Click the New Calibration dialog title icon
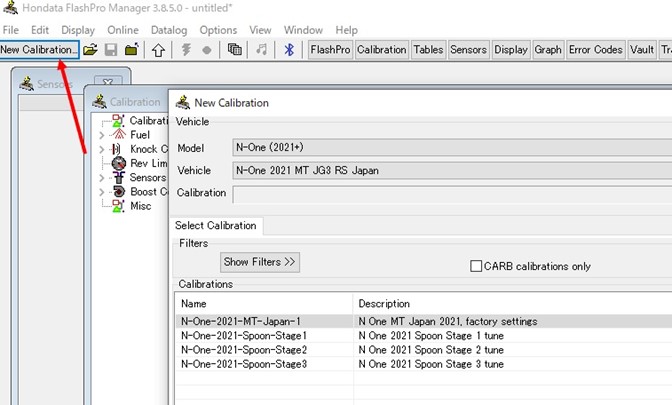Viewport: 672px width, 405px height. 183,102
